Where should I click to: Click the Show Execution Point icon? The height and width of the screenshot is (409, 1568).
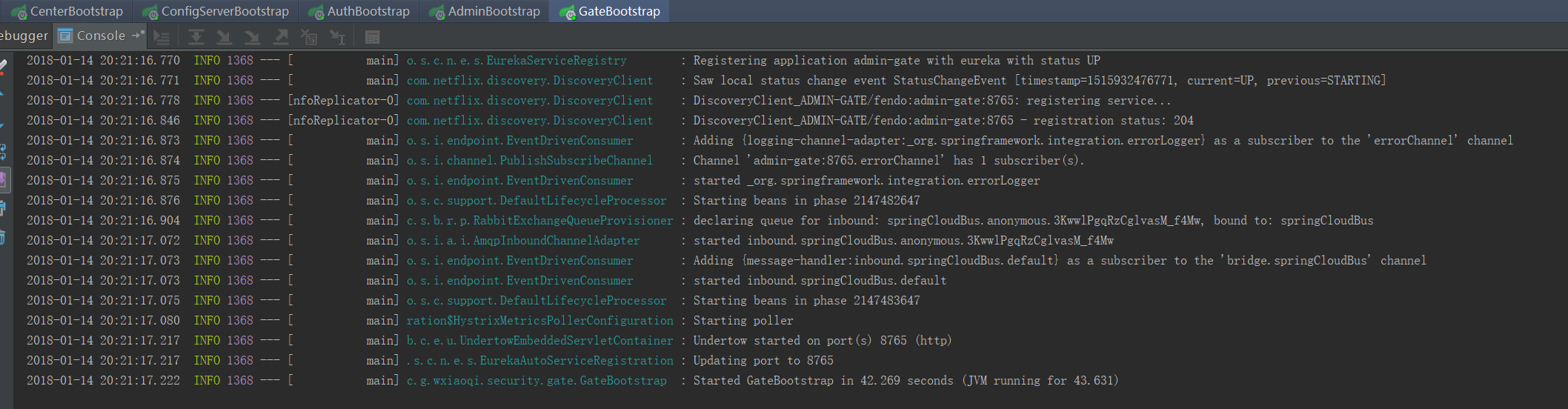[x=162, y=36]
